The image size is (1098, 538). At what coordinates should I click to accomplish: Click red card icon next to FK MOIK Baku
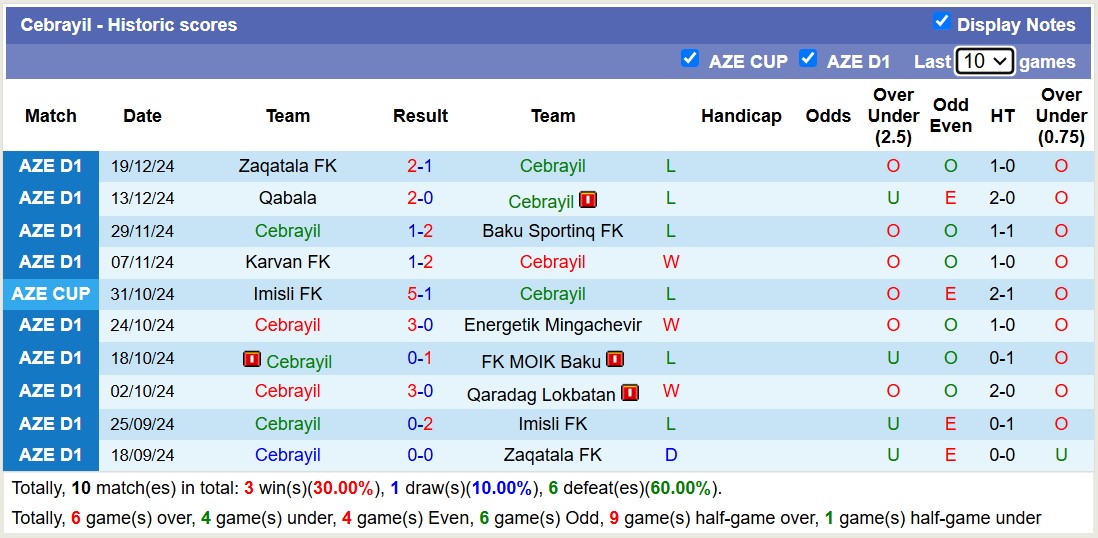point(614,359)
